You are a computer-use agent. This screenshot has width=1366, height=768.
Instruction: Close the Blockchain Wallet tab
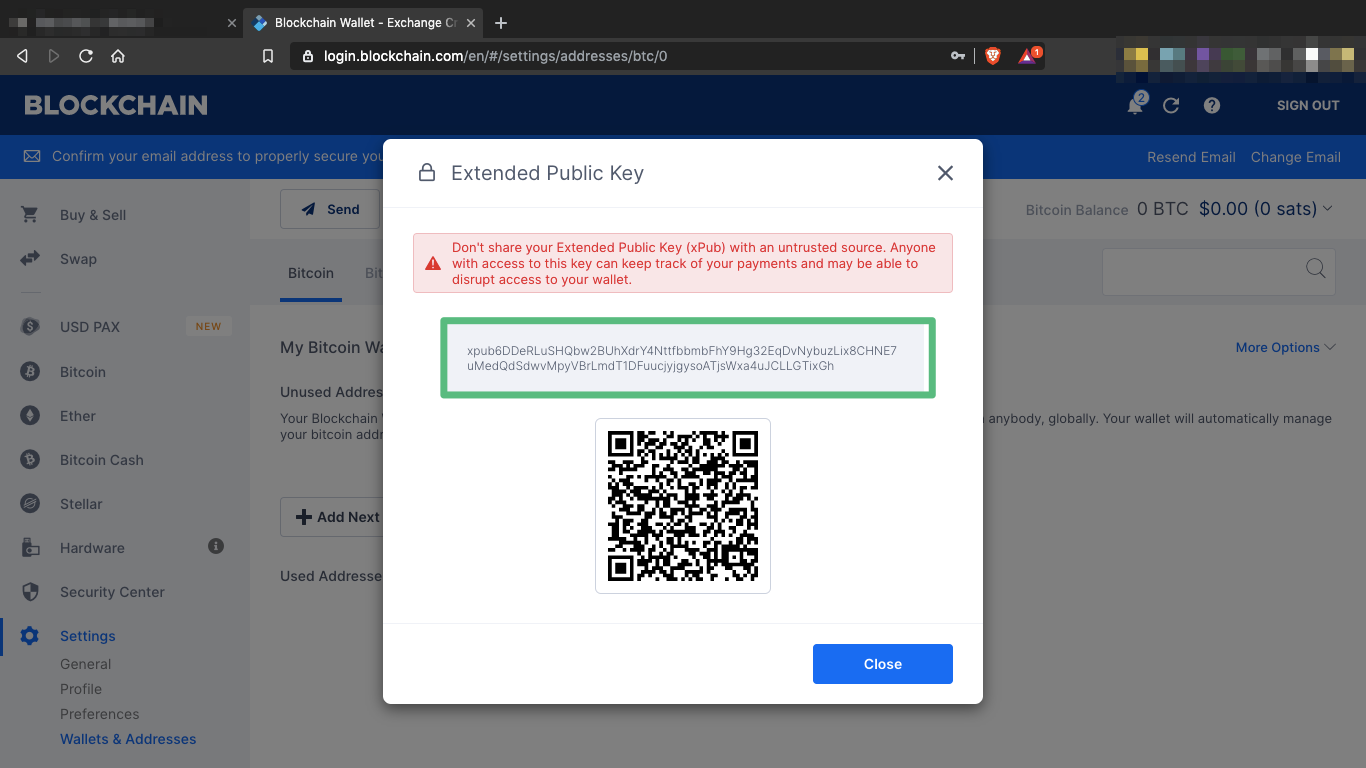(x=471, y=22)
